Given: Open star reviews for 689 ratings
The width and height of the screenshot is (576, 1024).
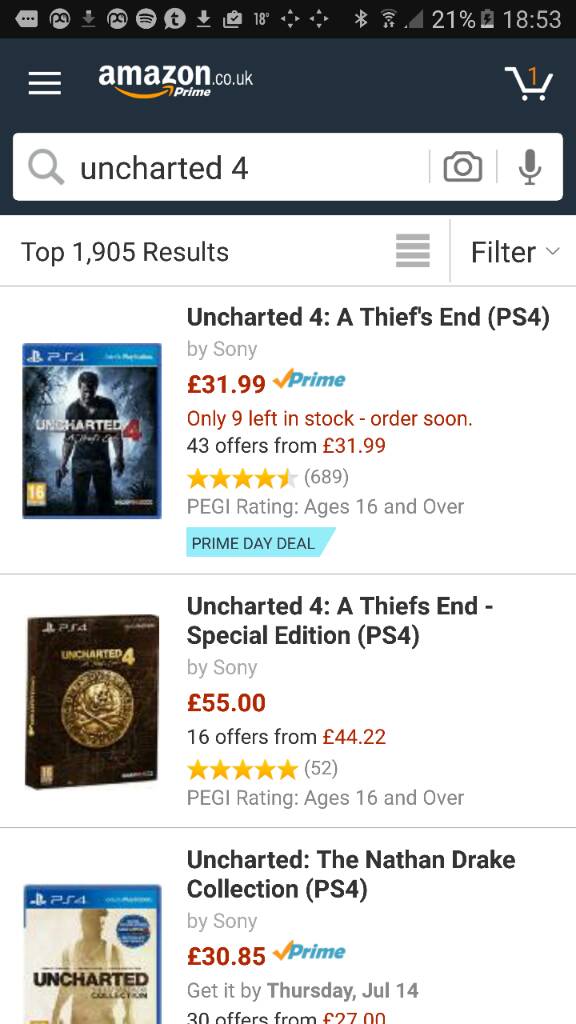Looking at the screenshot, I should (x=268, y=478).
